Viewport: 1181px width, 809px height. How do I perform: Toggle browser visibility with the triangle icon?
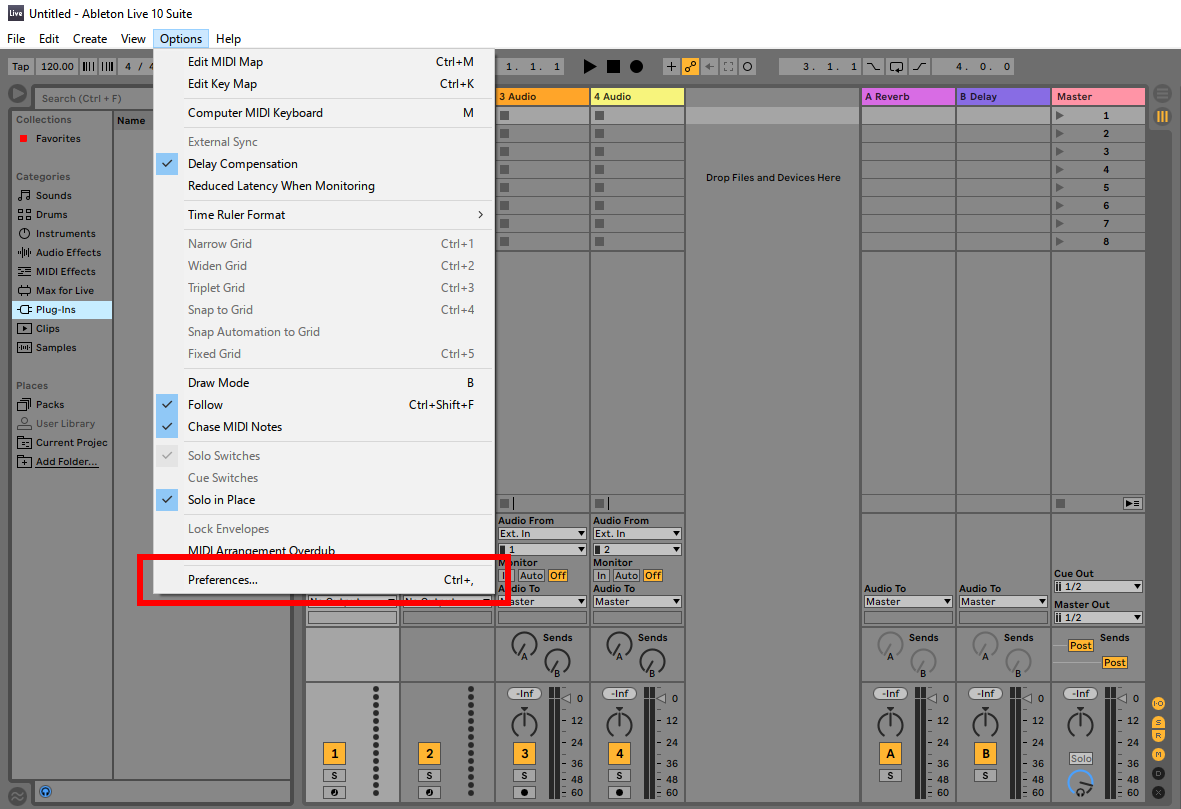pyautogui.click(x=17, y=95)
